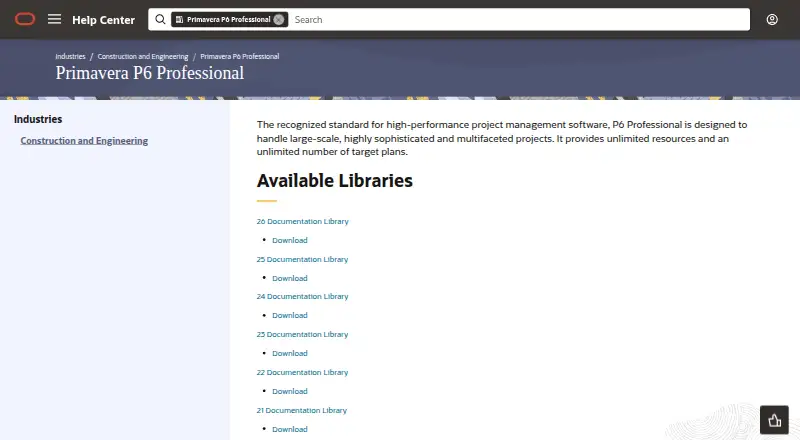Download the 25 Documentation Library
800x440 pixels.
click(x=290, y=278)
